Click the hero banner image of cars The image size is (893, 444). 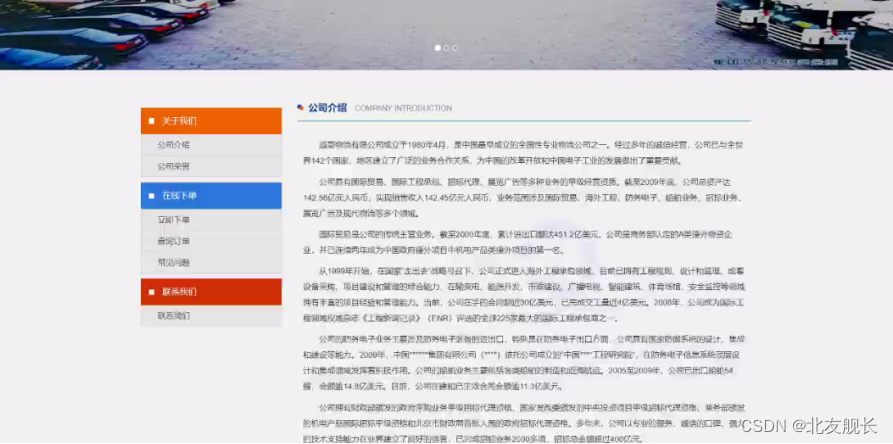[446, 34]
